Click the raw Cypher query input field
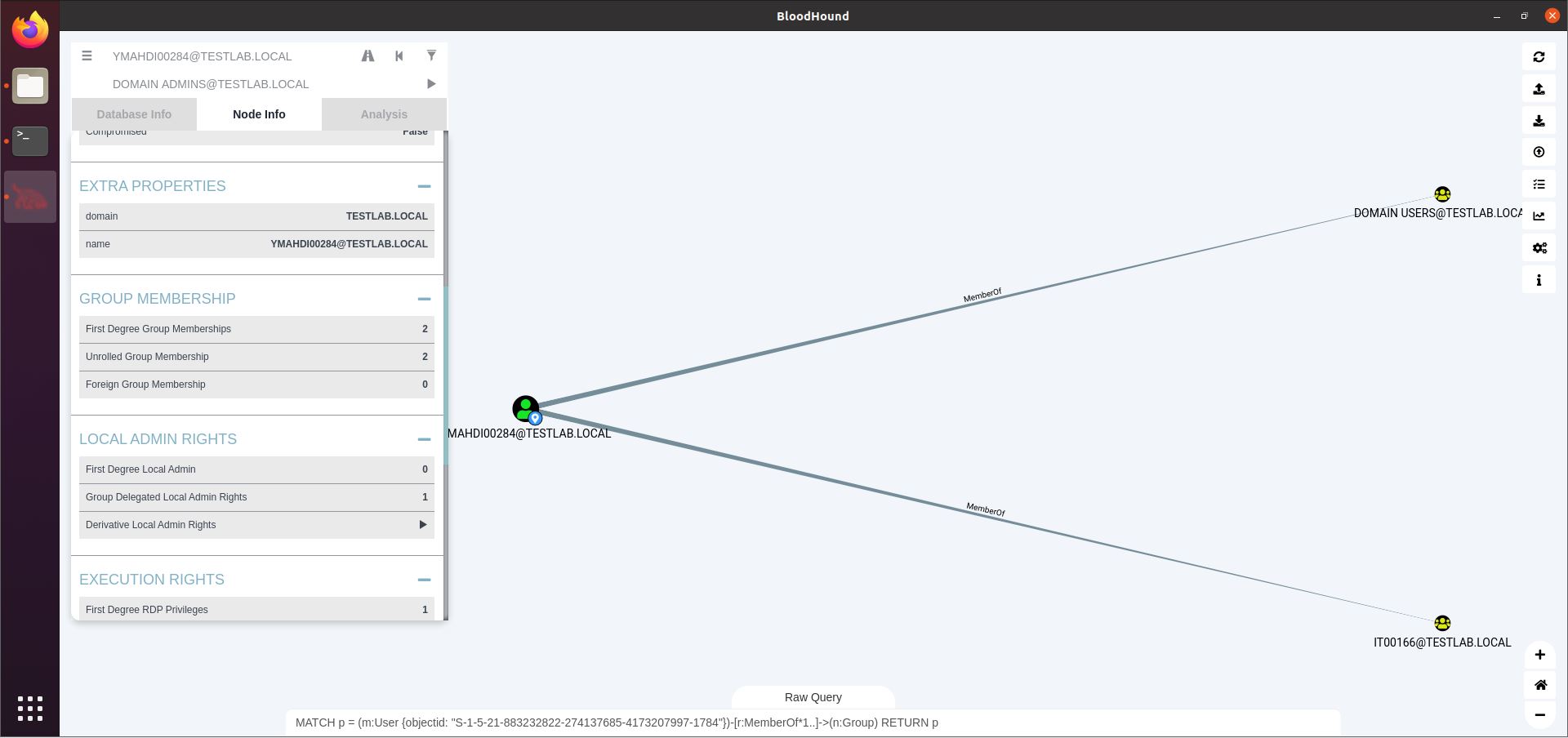Screen dimensions: 1568x738 click(813, 722)
